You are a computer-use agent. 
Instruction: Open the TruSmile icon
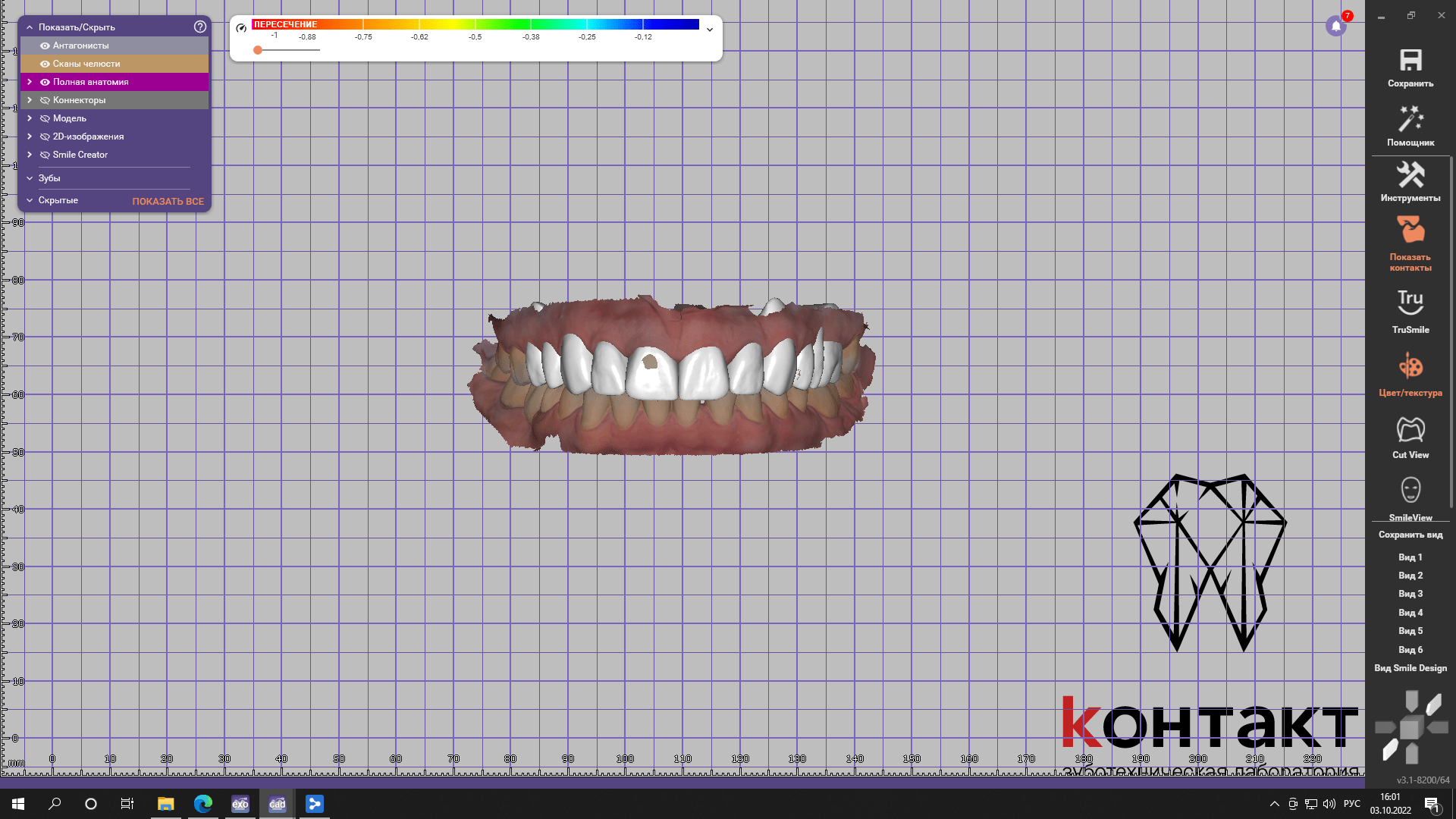(1410, 302)
